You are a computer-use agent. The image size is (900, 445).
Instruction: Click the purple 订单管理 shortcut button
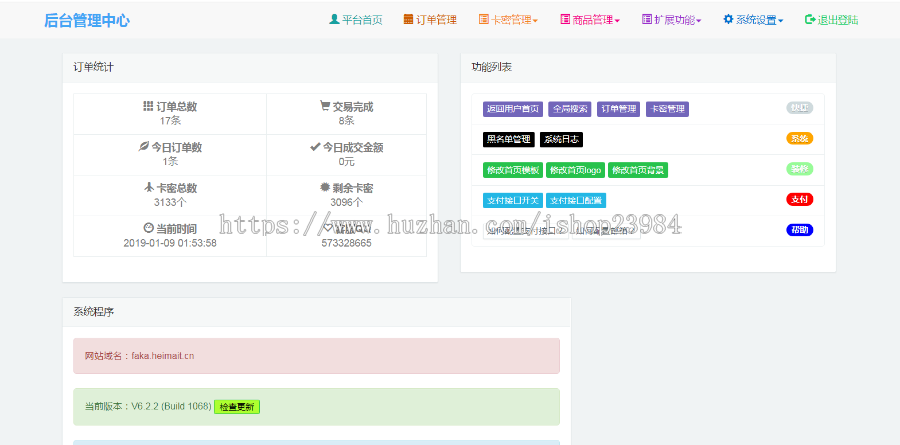(618, 109)
